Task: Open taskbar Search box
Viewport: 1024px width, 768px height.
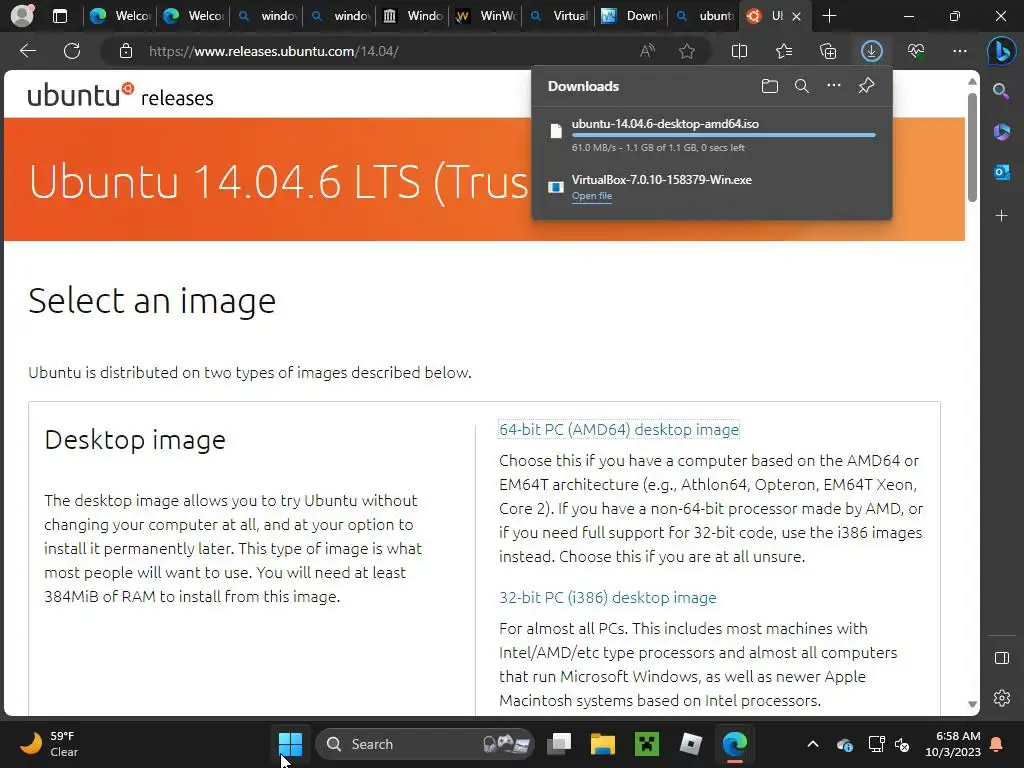Action: 424,744
